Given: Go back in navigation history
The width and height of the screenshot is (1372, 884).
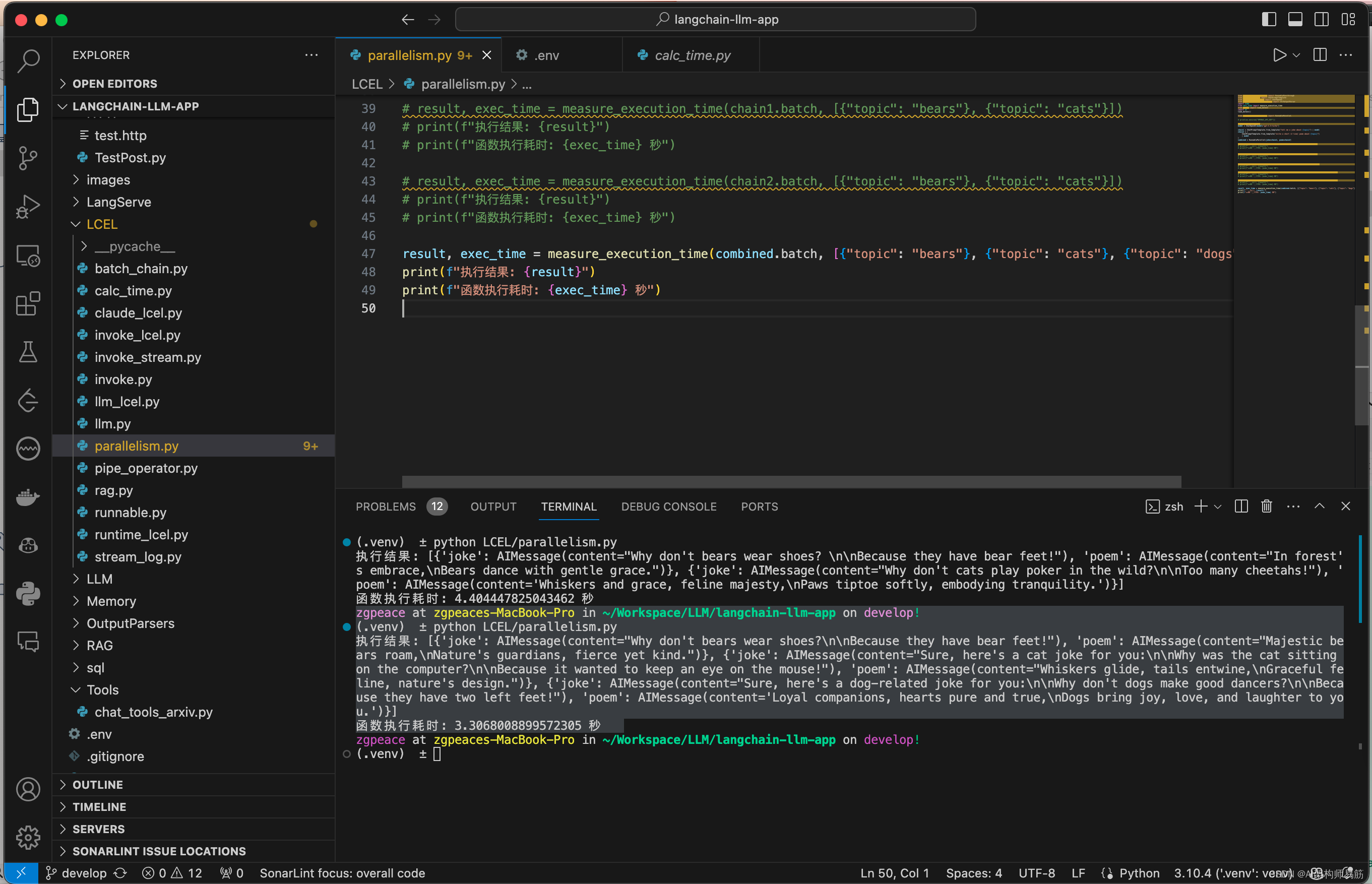Looking at the screenshot, I should [x=408, y=20].
